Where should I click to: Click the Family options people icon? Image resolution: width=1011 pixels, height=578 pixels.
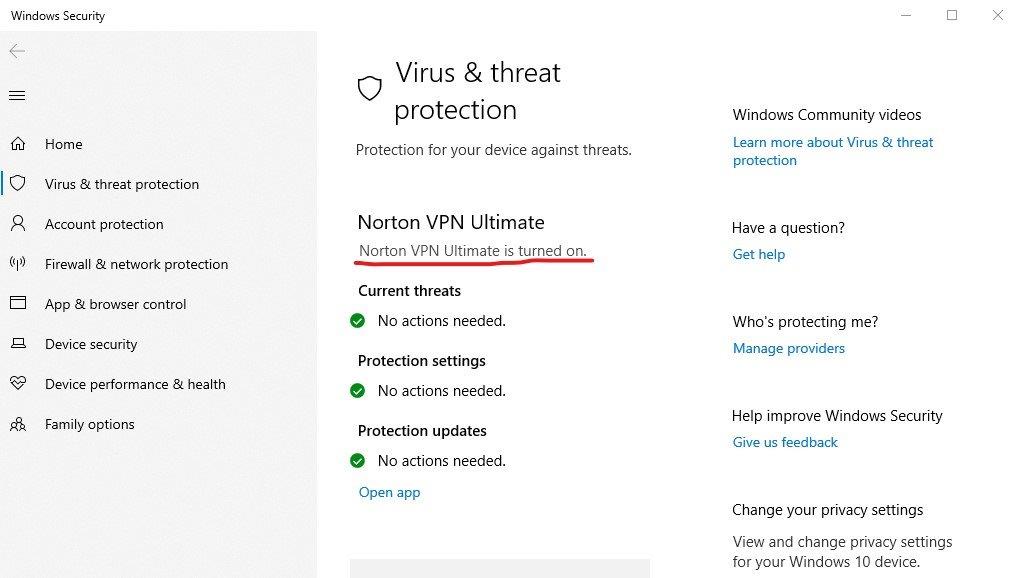18,424
